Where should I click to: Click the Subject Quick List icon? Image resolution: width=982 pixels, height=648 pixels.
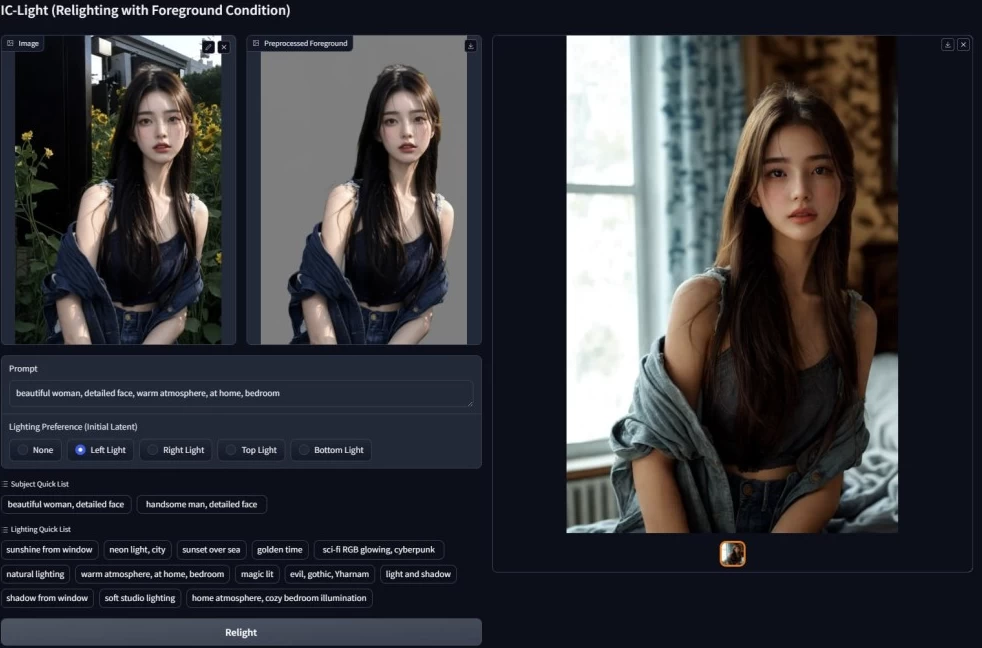(5, 484)
